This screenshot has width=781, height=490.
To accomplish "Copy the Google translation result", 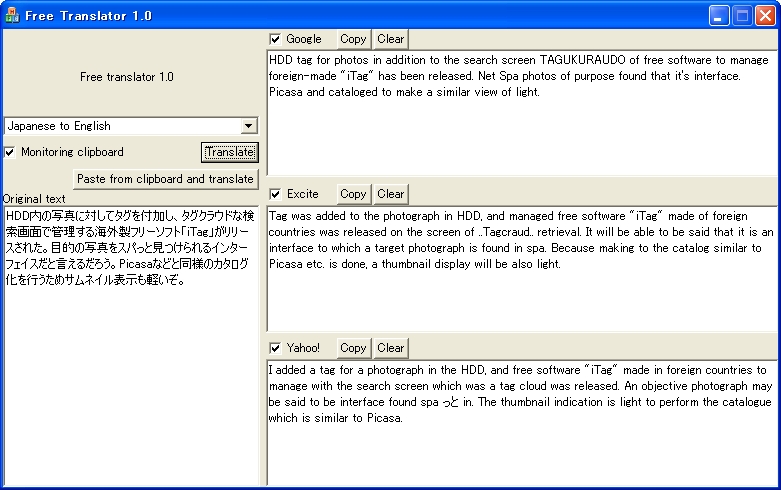I will click(x=353, y=39).
